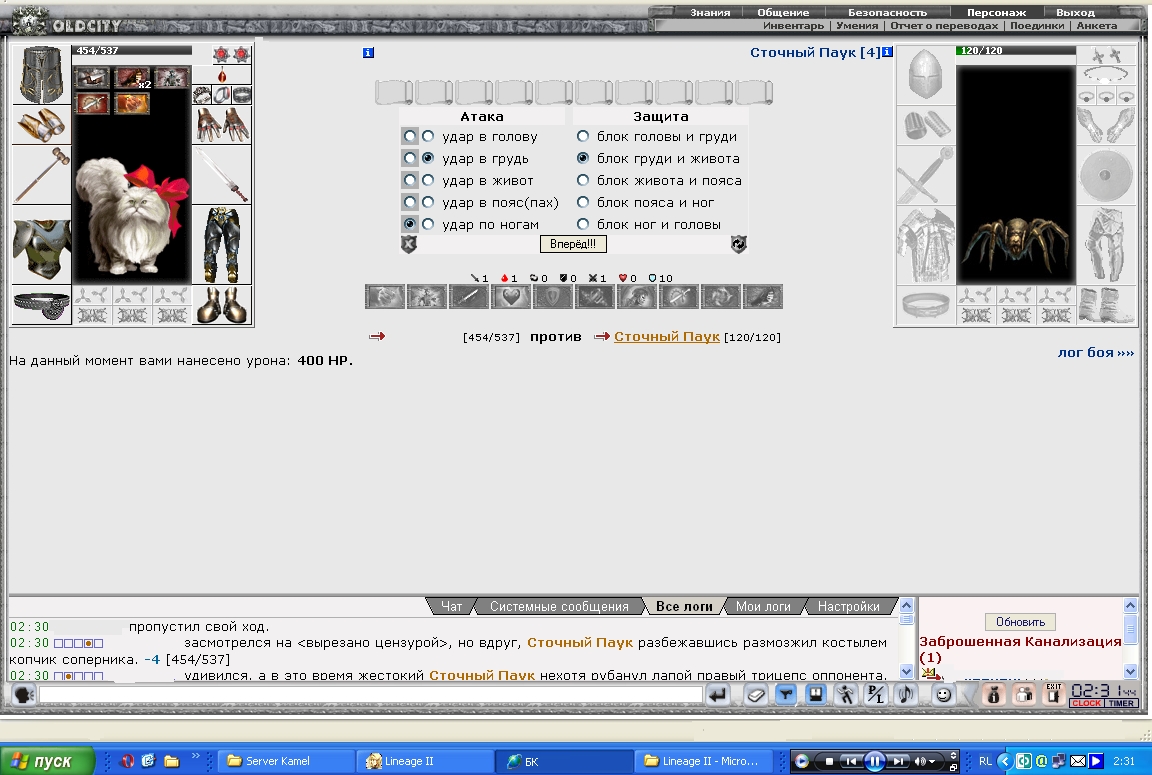Switch to the Системные сообщения tab
Viewport: 1152px width, 775px height.
coord(559,607)
